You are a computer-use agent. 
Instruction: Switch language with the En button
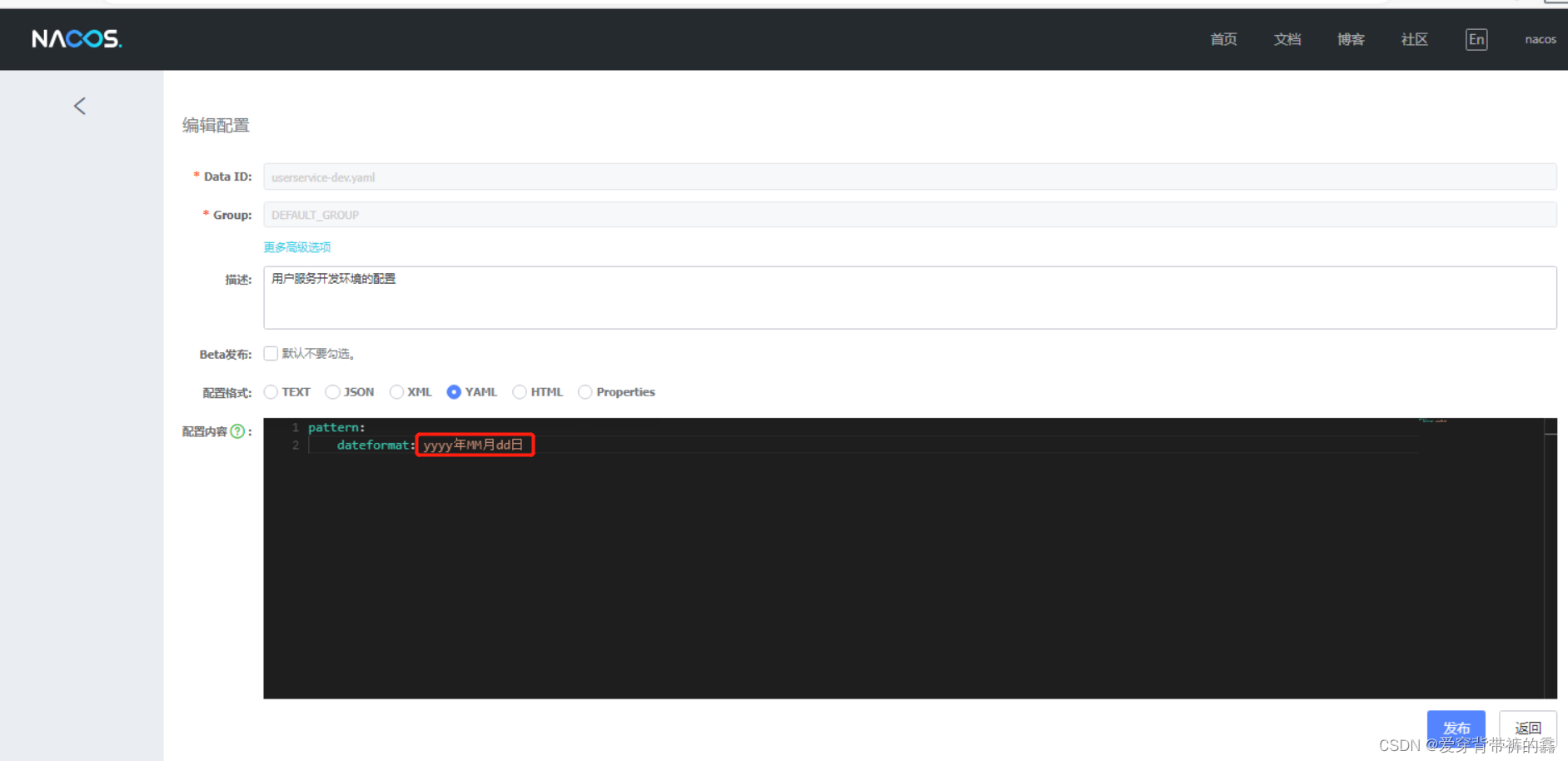pyautogui.click(x=1476, y=39)
